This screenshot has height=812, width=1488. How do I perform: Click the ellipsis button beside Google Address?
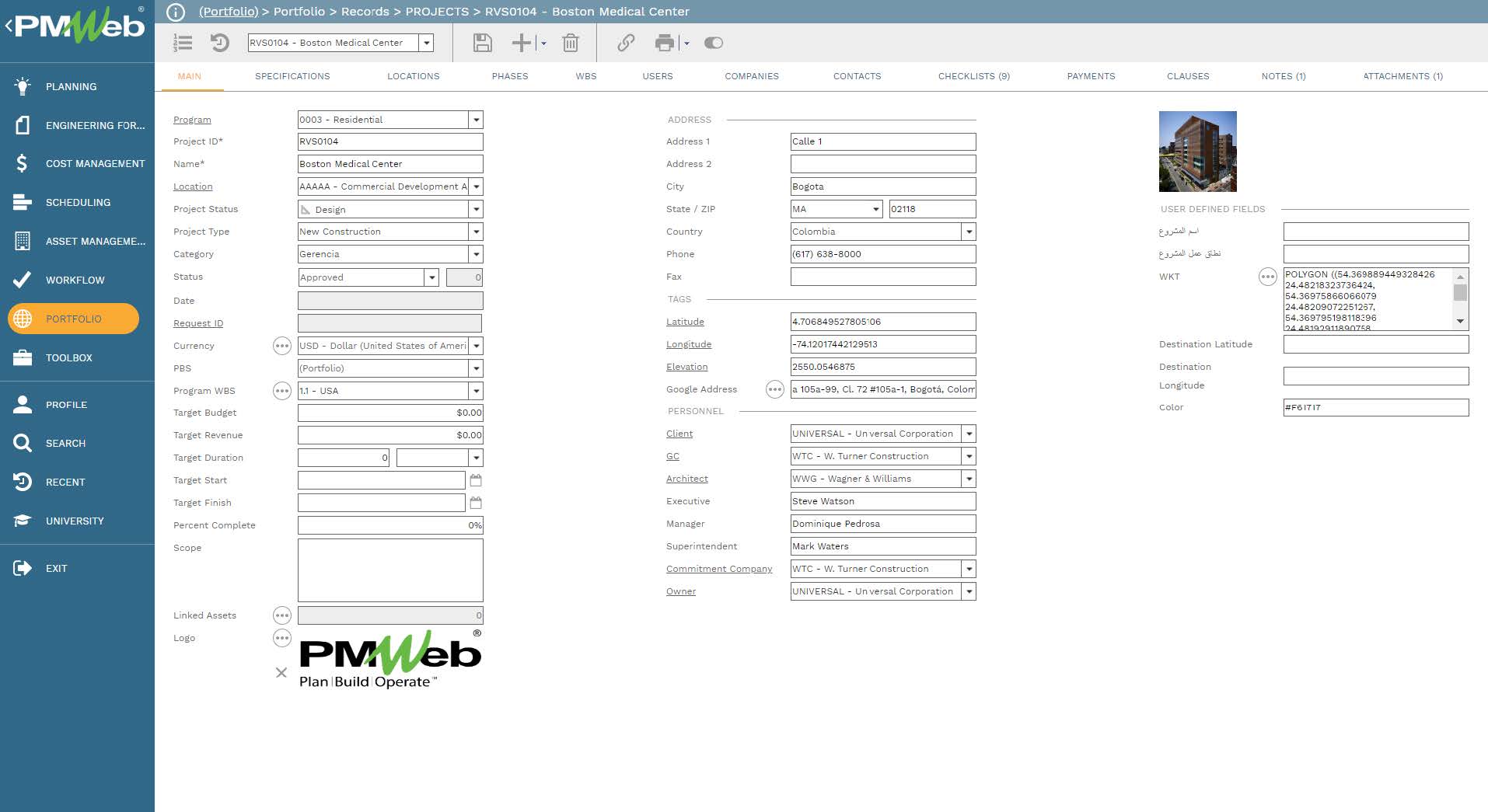[774, 390]
